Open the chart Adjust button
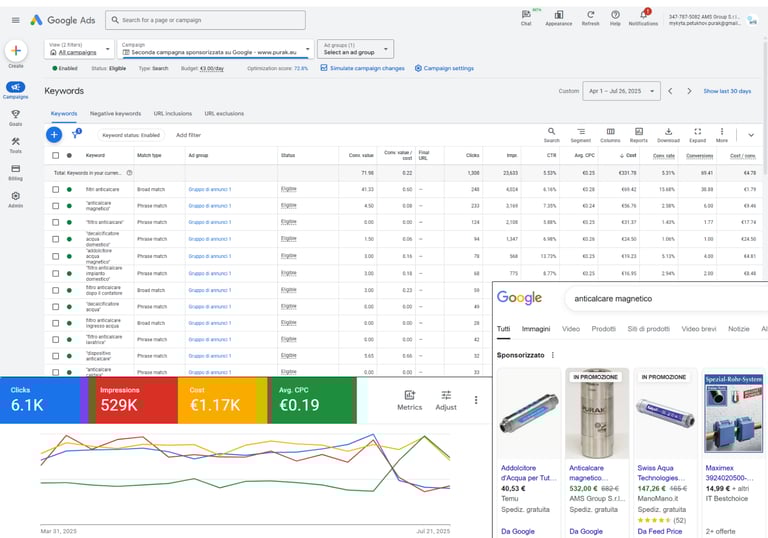The width and height of the screenshot is (768, 538). click(446, 400)
